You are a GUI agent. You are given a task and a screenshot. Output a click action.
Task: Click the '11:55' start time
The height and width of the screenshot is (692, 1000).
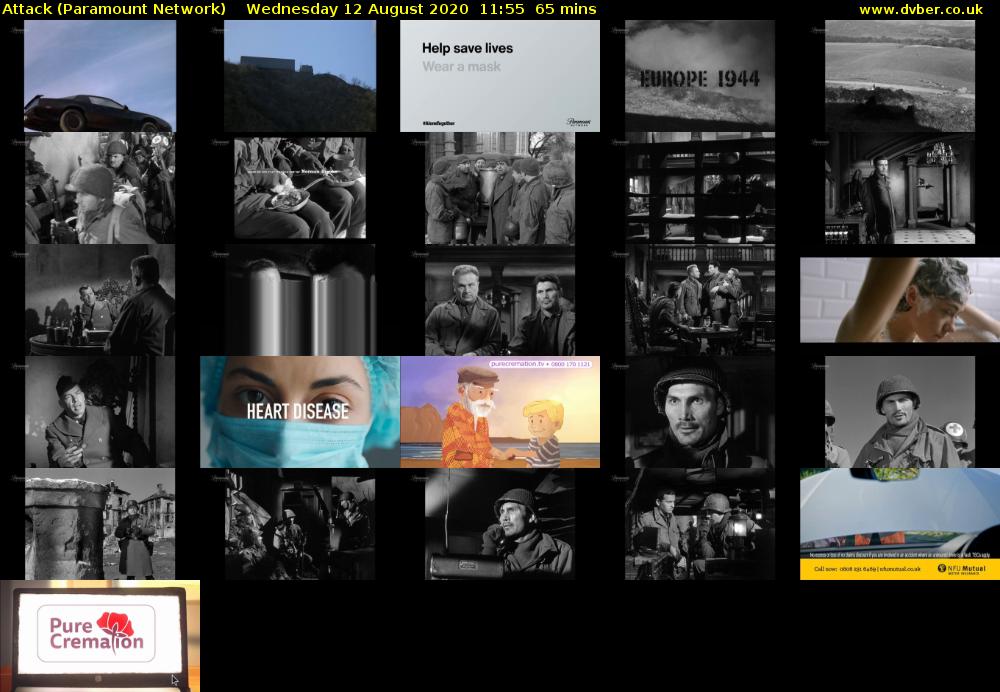click(x=502, y=9)
